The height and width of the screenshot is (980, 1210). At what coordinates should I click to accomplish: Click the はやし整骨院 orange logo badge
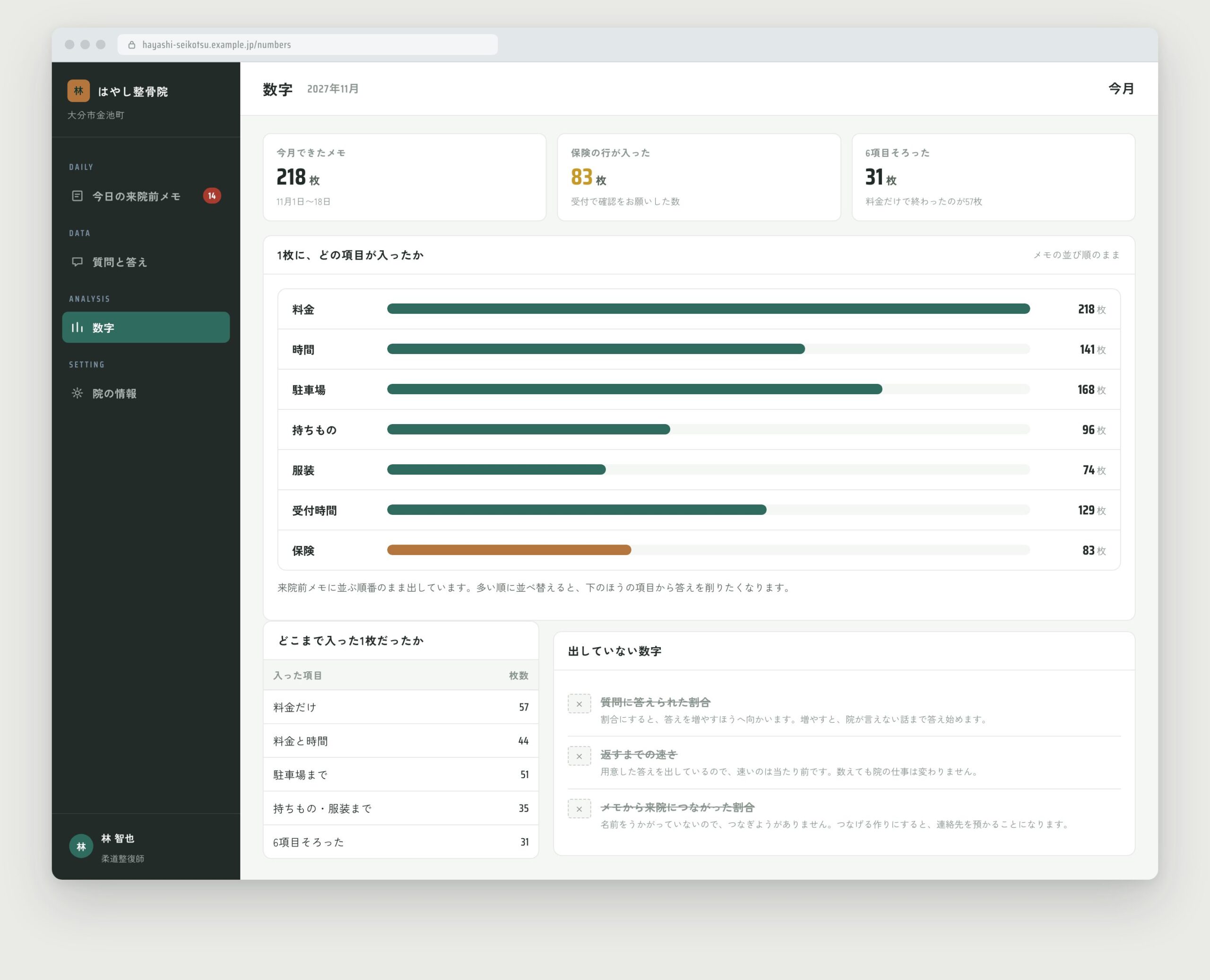[78, 90]
